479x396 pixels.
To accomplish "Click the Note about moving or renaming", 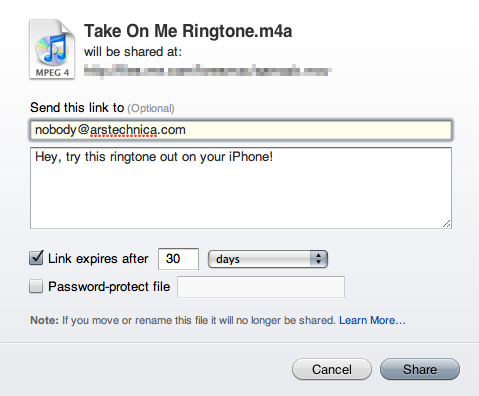I will (x=183, y=320).
